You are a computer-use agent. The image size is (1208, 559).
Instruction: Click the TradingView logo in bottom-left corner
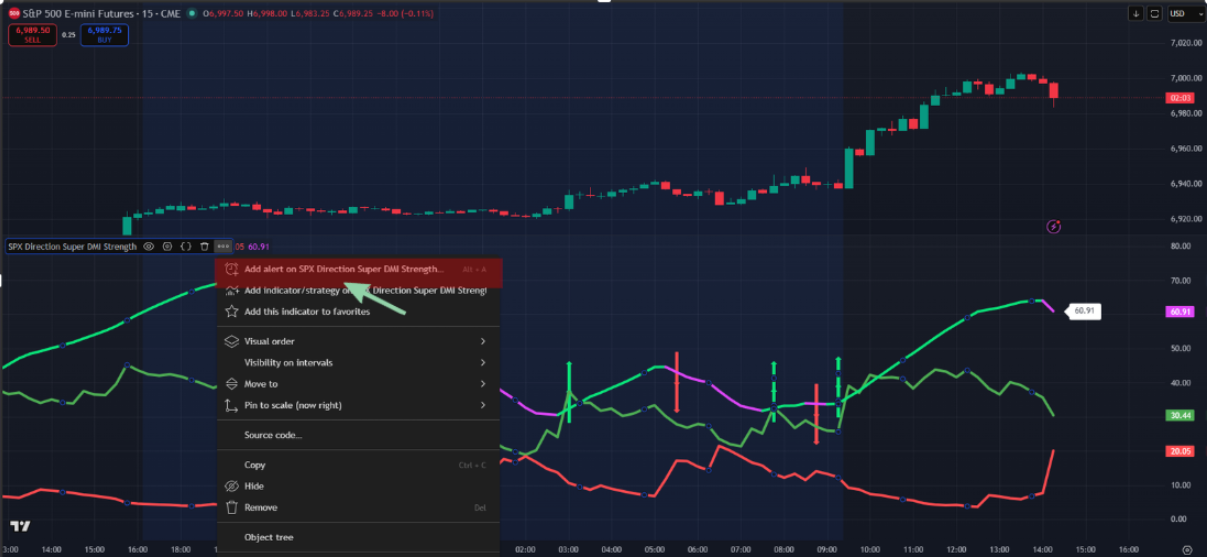tap(20, 526)
